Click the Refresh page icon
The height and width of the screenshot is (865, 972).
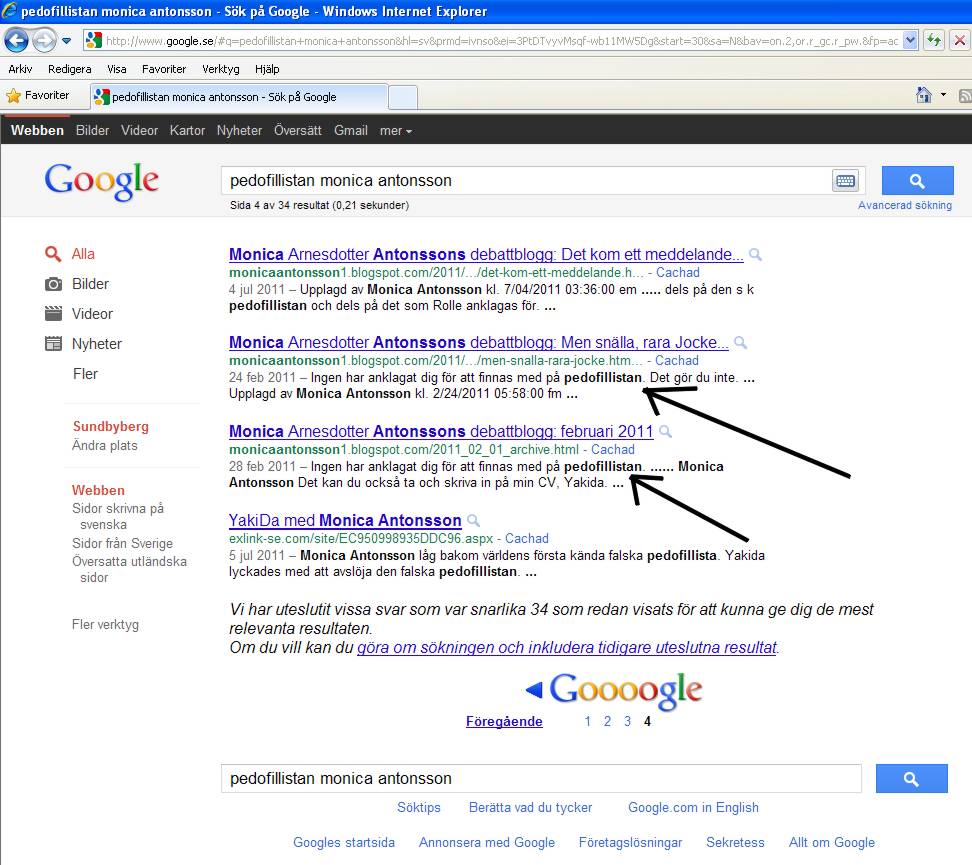click(x=934, y=41)
